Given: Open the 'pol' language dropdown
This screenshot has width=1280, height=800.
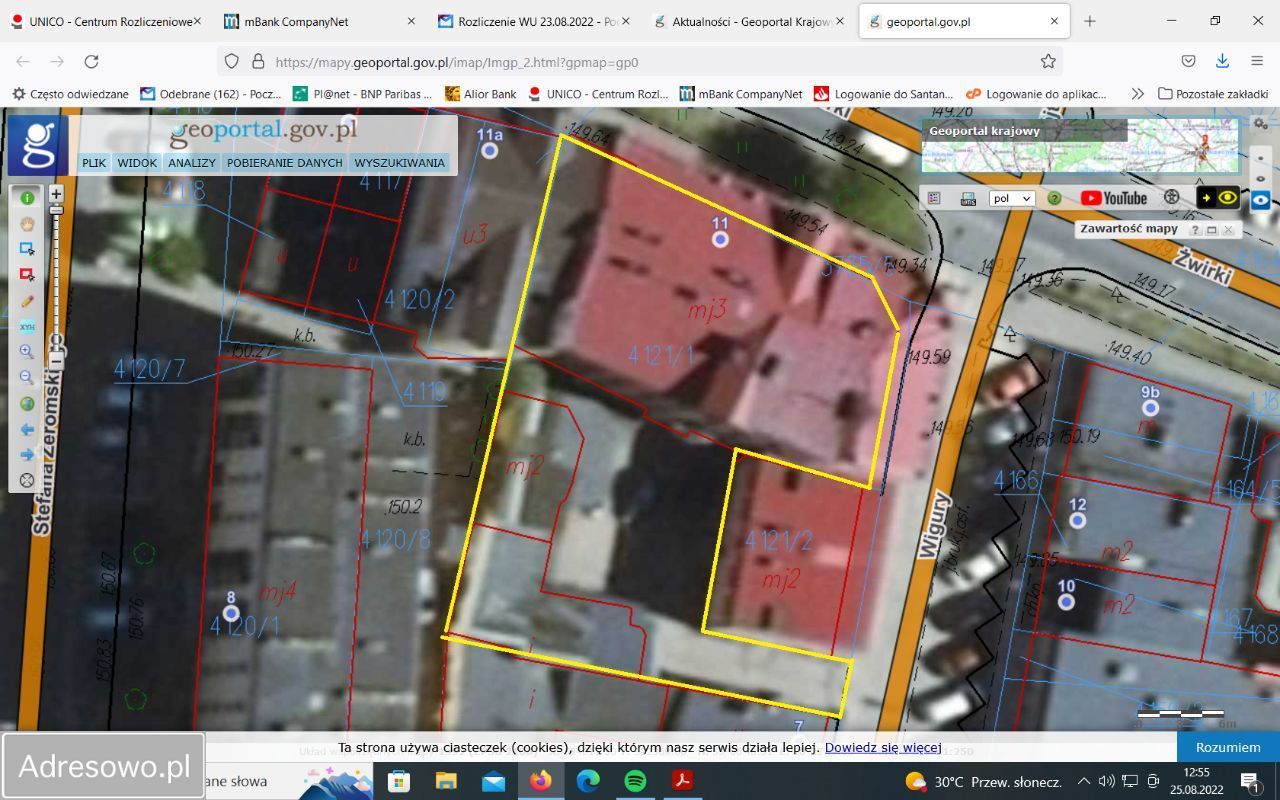Looking at the screenshot, I should click(1011, 198).
